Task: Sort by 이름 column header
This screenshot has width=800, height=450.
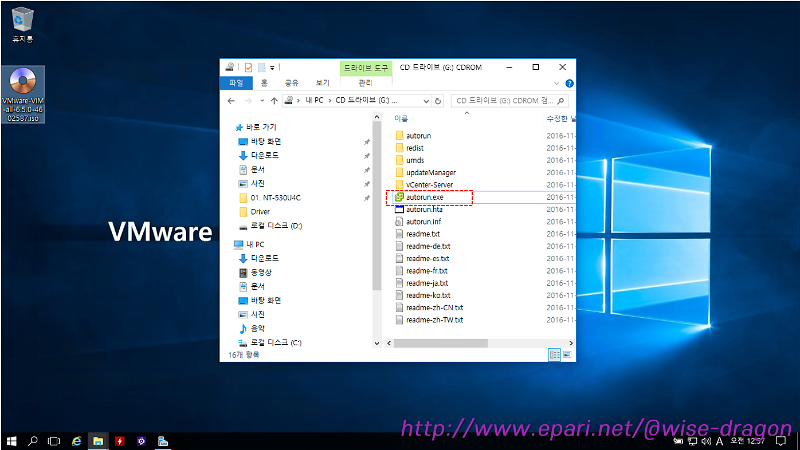Action: tap(401, 118)
